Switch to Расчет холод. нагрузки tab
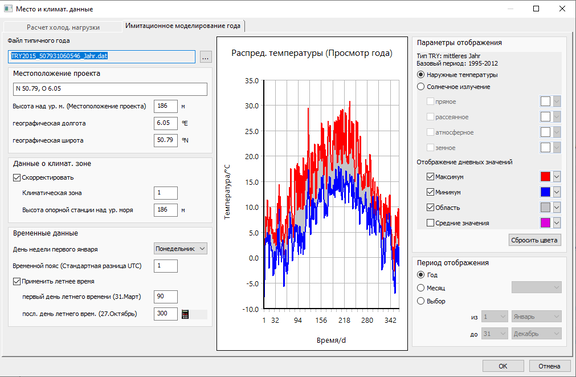 point(63,27)
